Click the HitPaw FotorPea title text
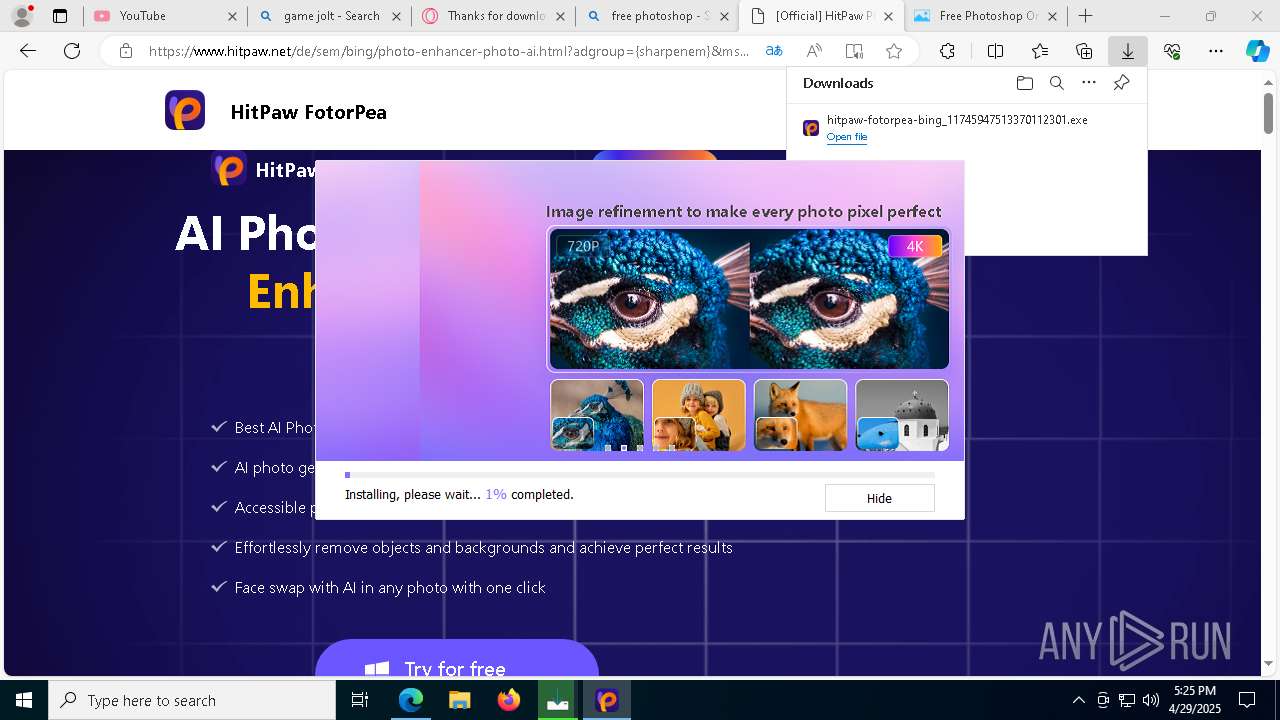The width and height of the screenshot is (1280, 720). tap(308, 112)
